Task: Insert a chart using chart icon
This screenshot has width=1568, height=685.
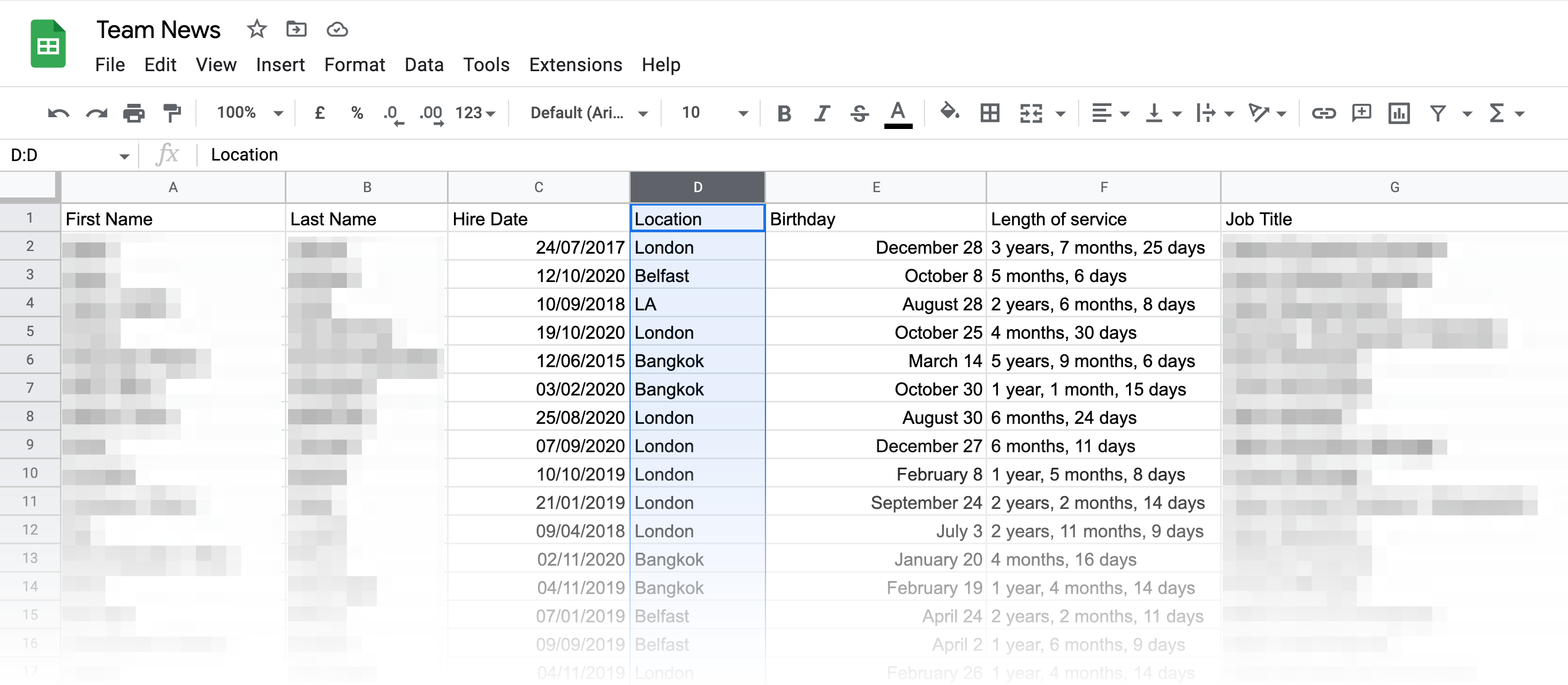Action: (x=1399, y=113)
